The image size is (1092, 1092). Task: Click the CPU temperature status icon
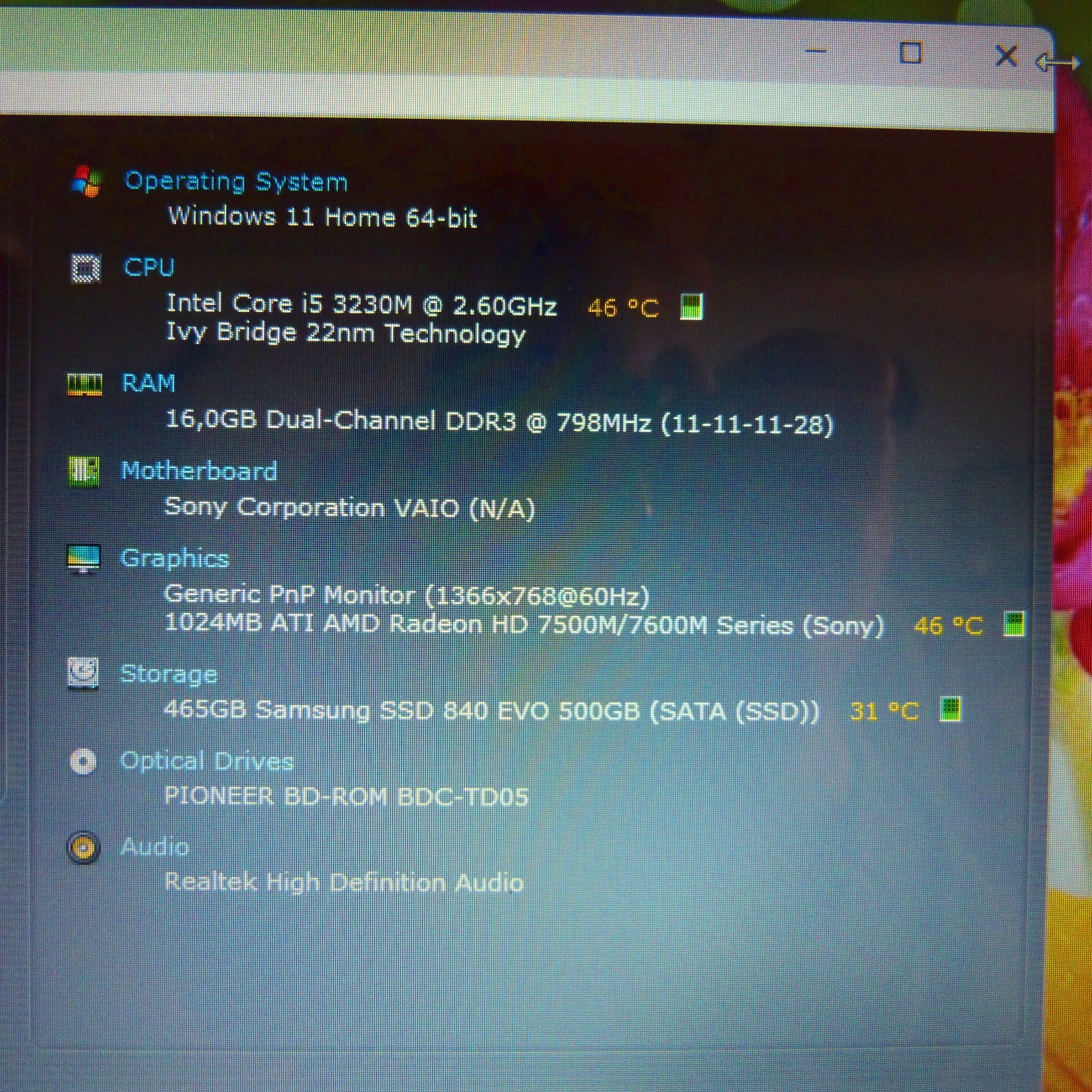691,306
